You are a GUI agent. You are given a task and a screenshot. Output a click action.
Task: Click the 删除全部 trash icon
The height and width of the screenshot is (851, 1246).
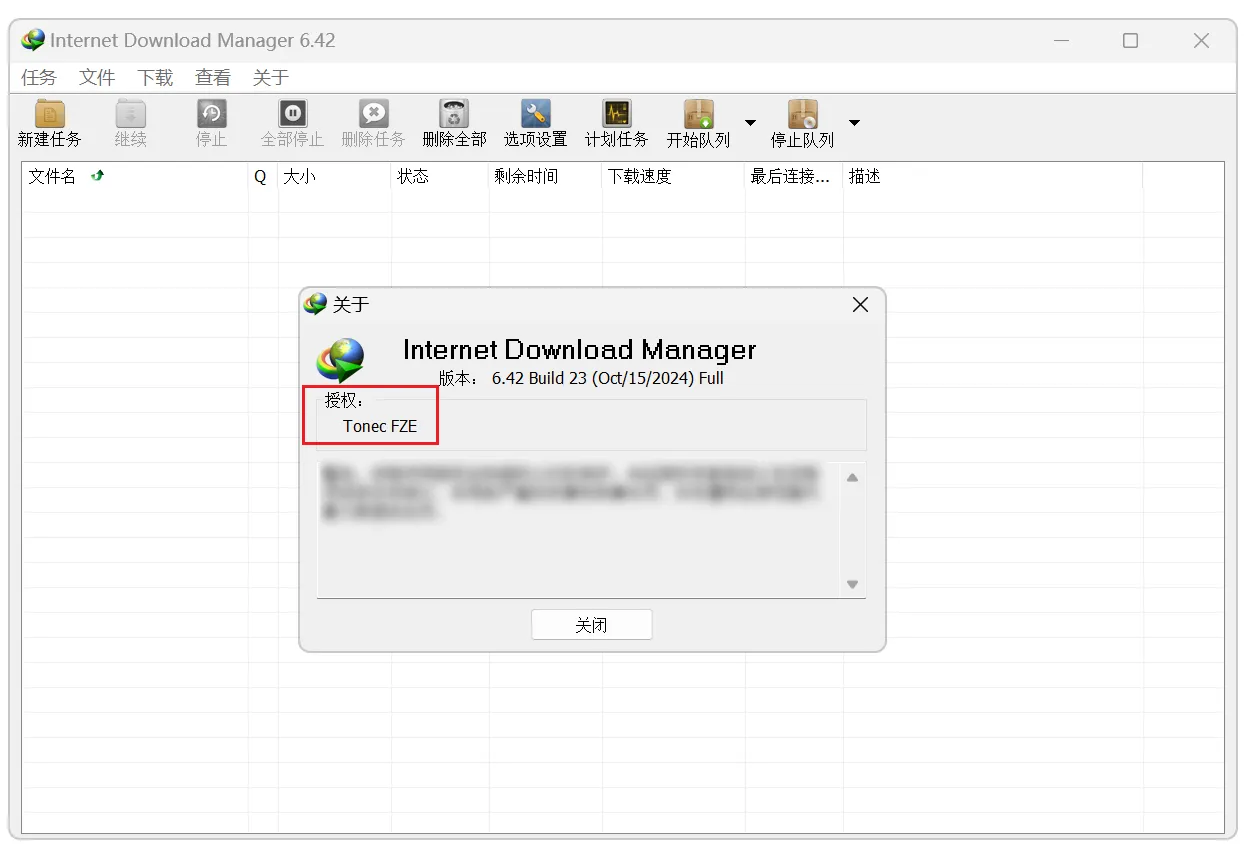point(454,113)
